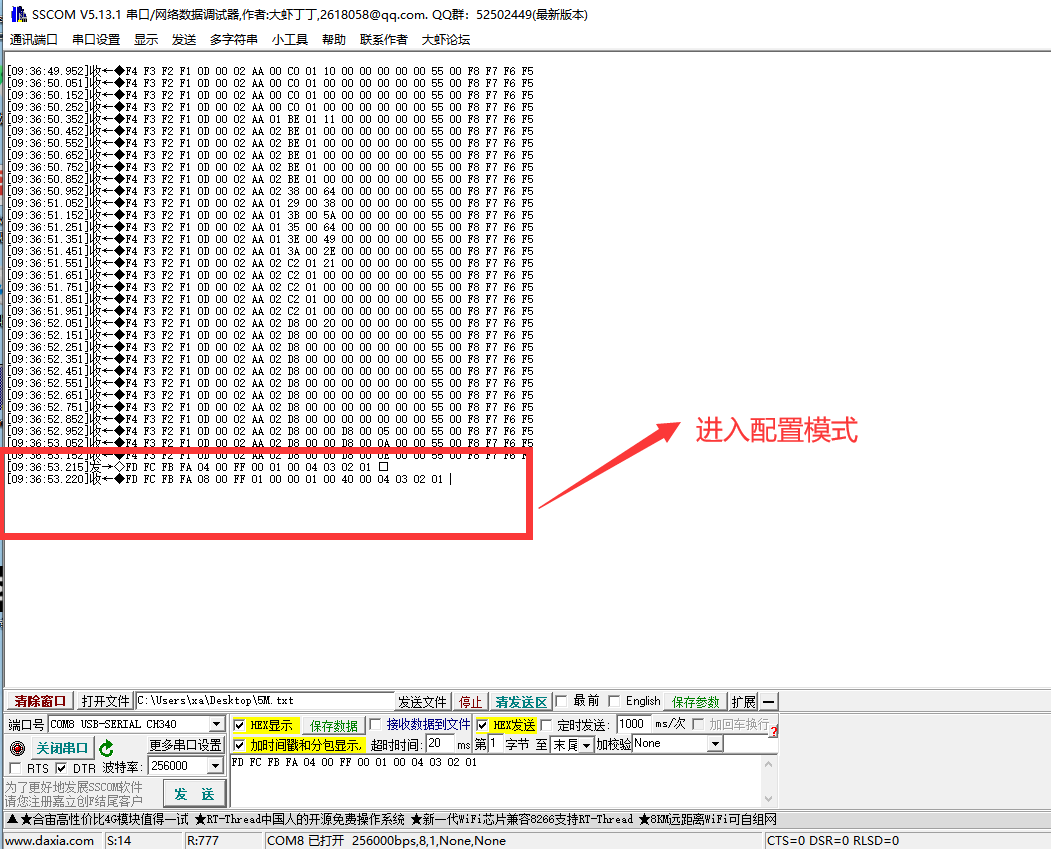Click the send area scrollbar down arrow
Image resolution: width=1051 pixels, height=849 pixels.
(769, 799)
